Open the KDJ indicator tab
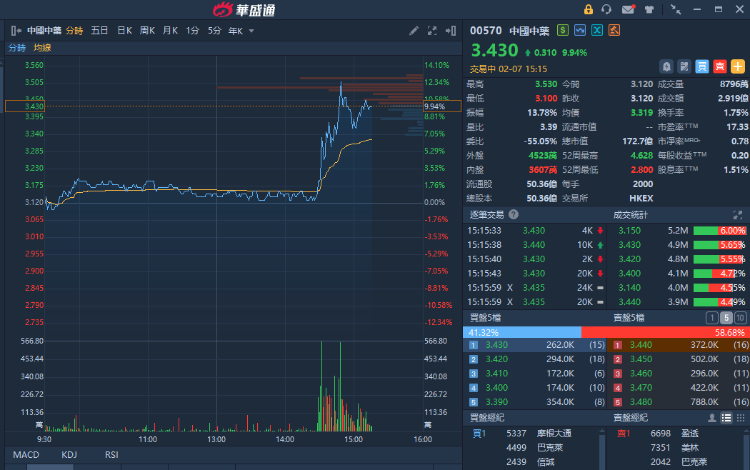Viewport: 750px width, 470px height. point(69,455)
